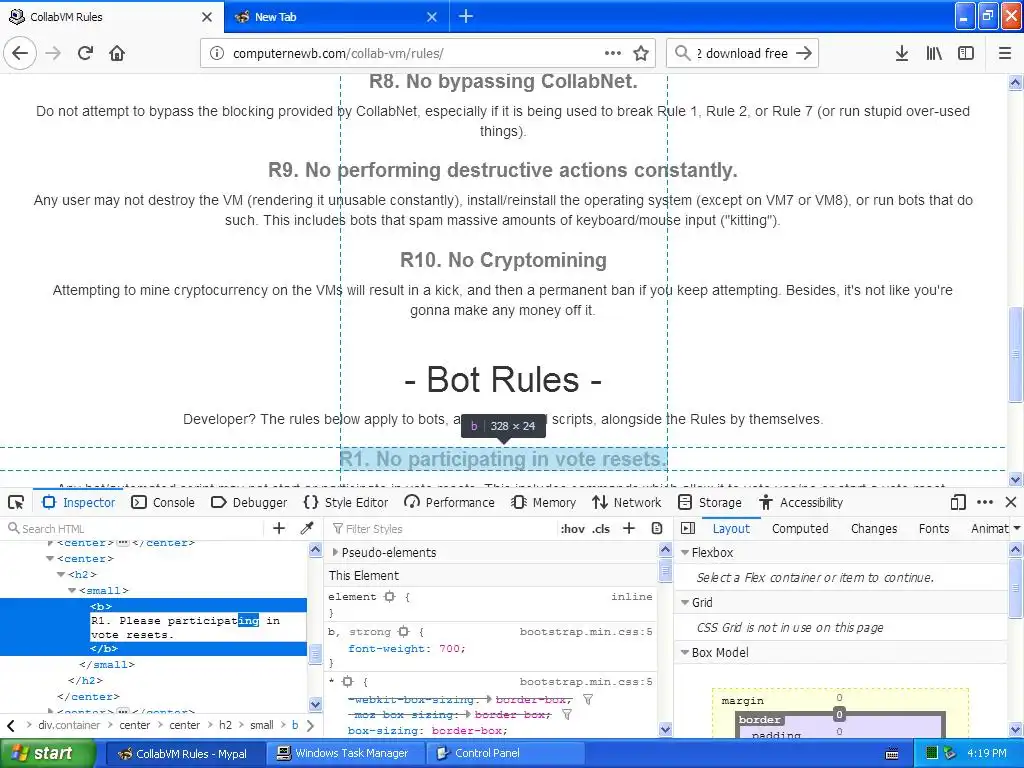
Task: Open bootstrap.min.css:5 link for b, strong rule
Action: point(586,632)
